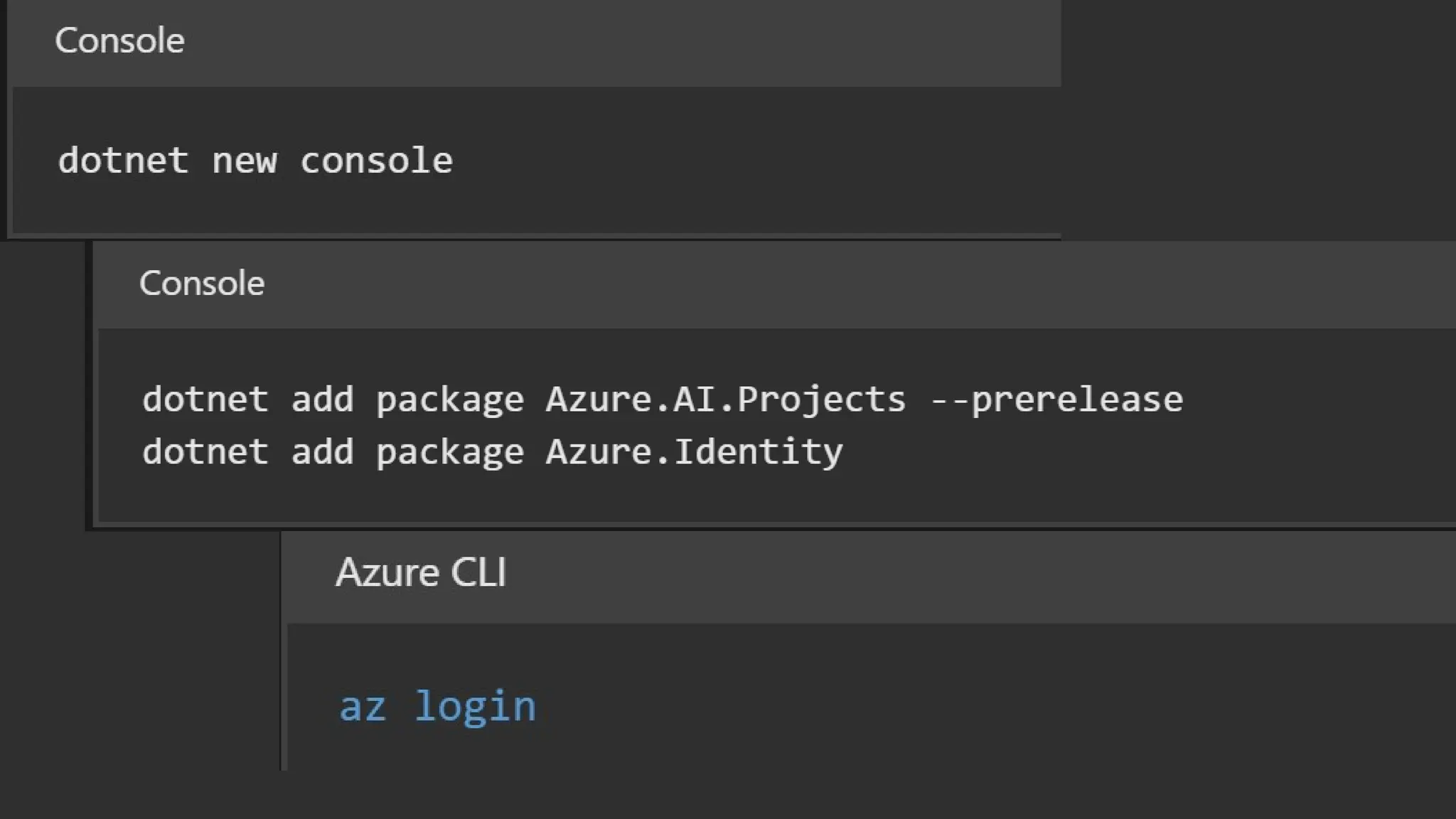This screenshot has width=1456, height=819.
Task: Click 'add' in the Azure.AI.Projects line
Action: (x=322, y=400)
